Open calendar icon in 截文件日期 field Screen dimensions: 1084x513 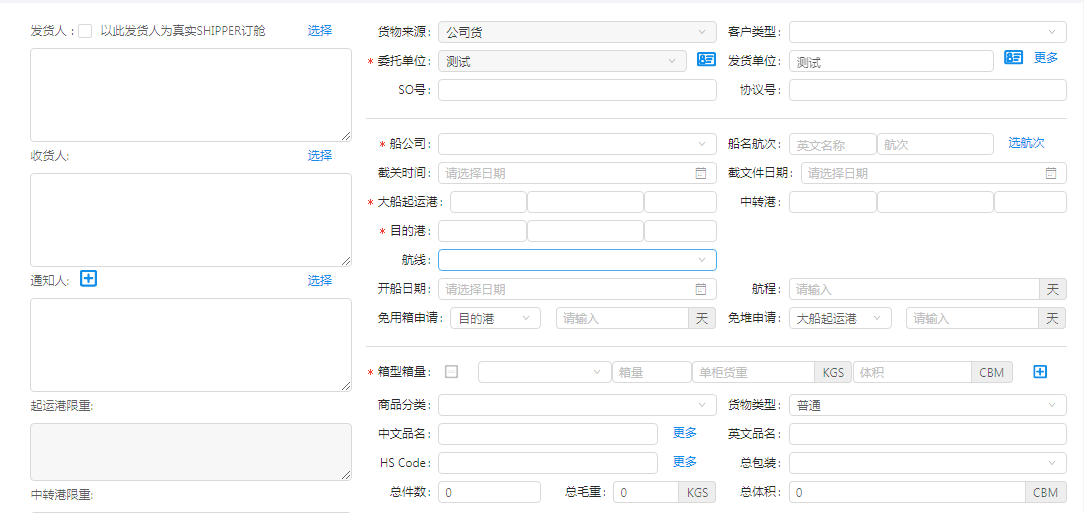pyautogui.click(x=1051, y=173)
